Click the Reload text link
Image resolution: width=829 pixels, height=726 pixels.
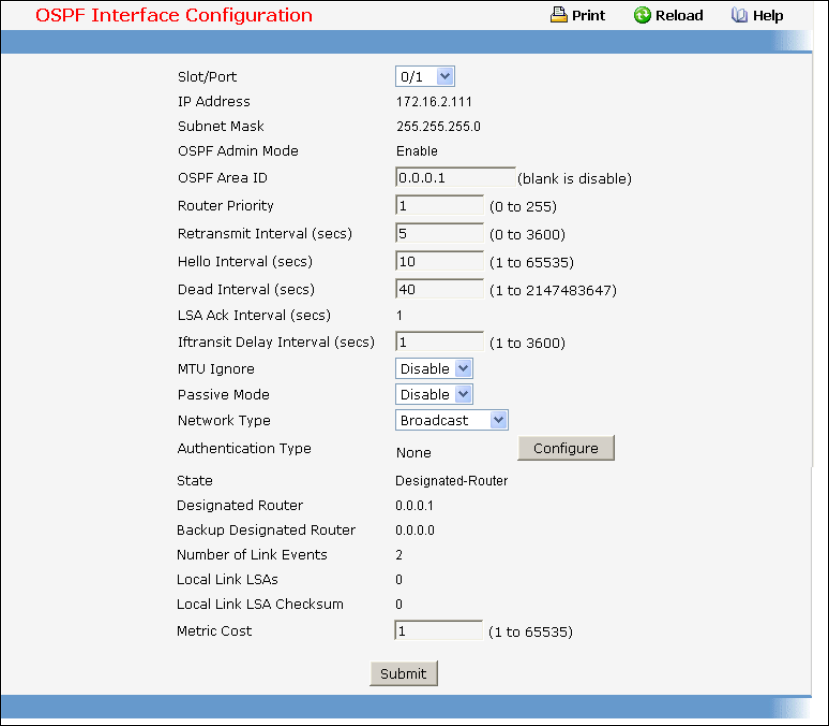click(x=679, y=16)
